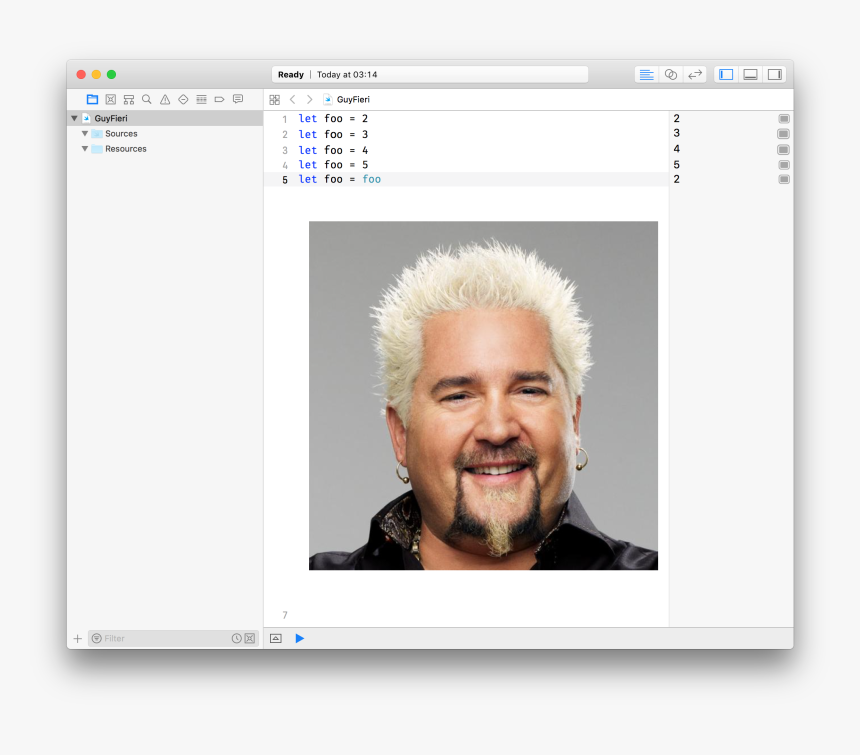This screenshot has height=755, width=860.
Task: Filter by source control status icon
Action: 250,639
